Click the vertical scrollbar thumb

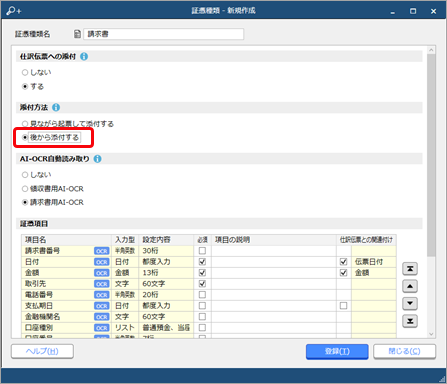coord(431,155)
